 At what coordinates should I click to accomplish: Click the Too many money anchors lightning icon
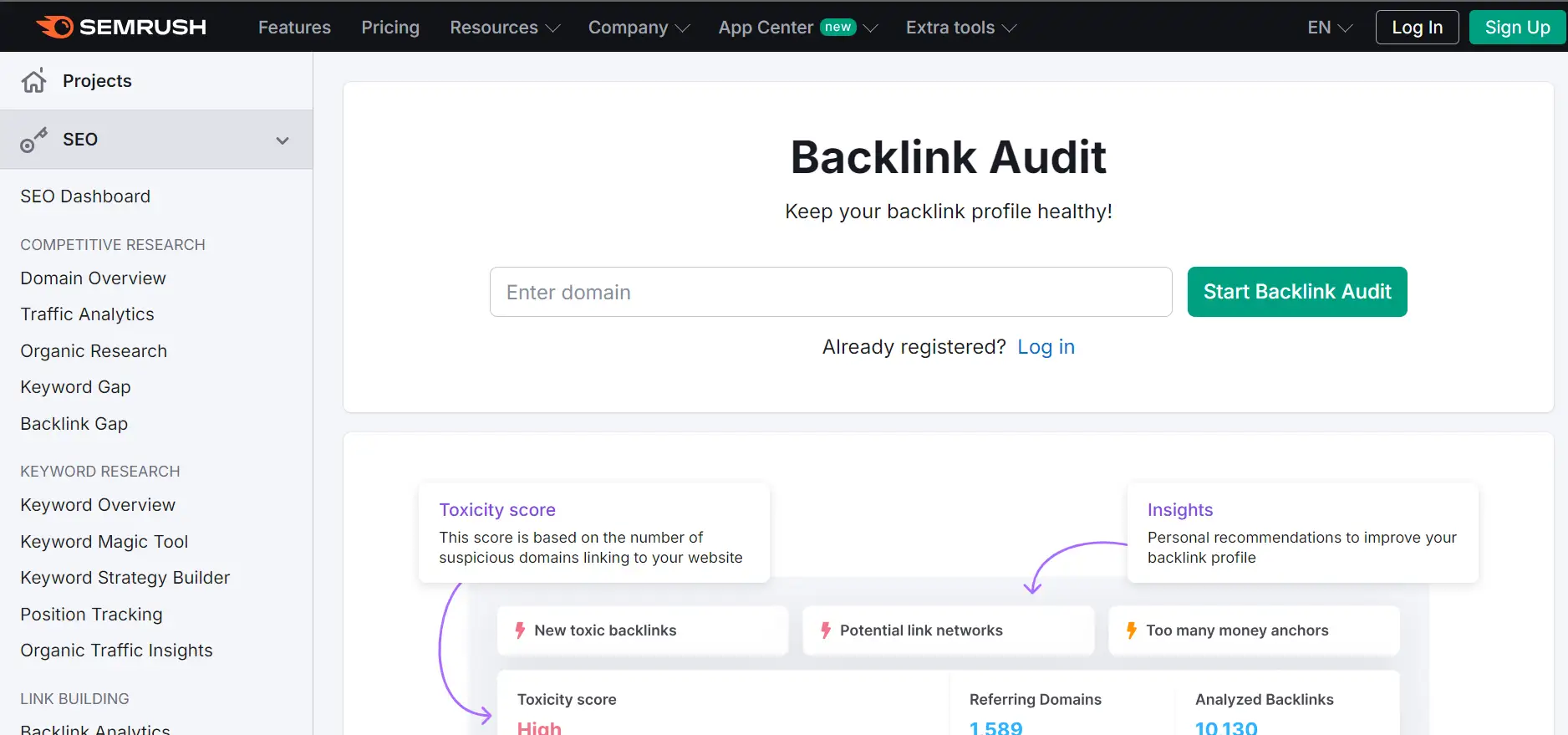coord(1132,630)
